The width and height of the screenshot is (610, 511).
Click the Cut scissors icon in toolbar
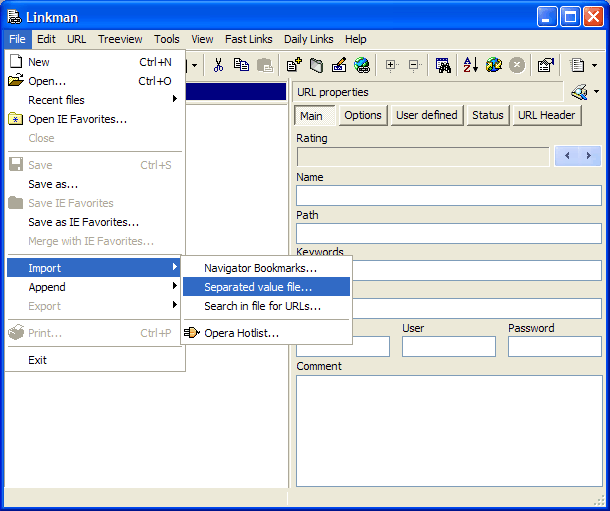tap(218, 65)
